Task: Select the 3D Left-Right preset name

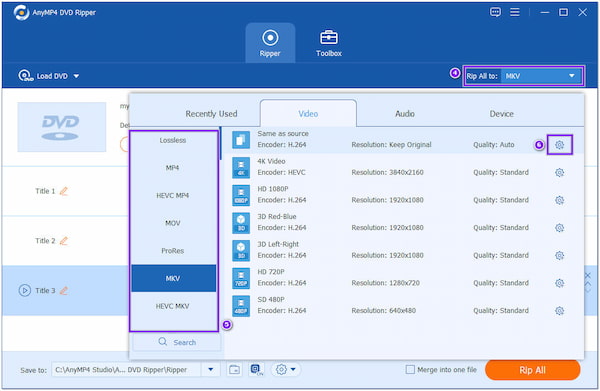Action: pos(278,244)
